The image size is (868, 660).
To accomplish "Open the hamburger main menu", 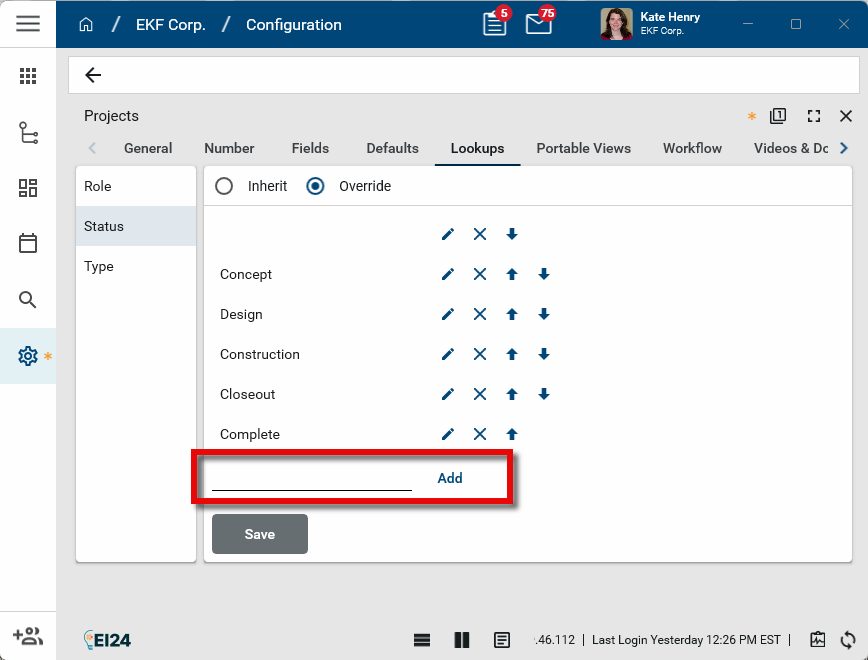I will (x=28, y=24).
